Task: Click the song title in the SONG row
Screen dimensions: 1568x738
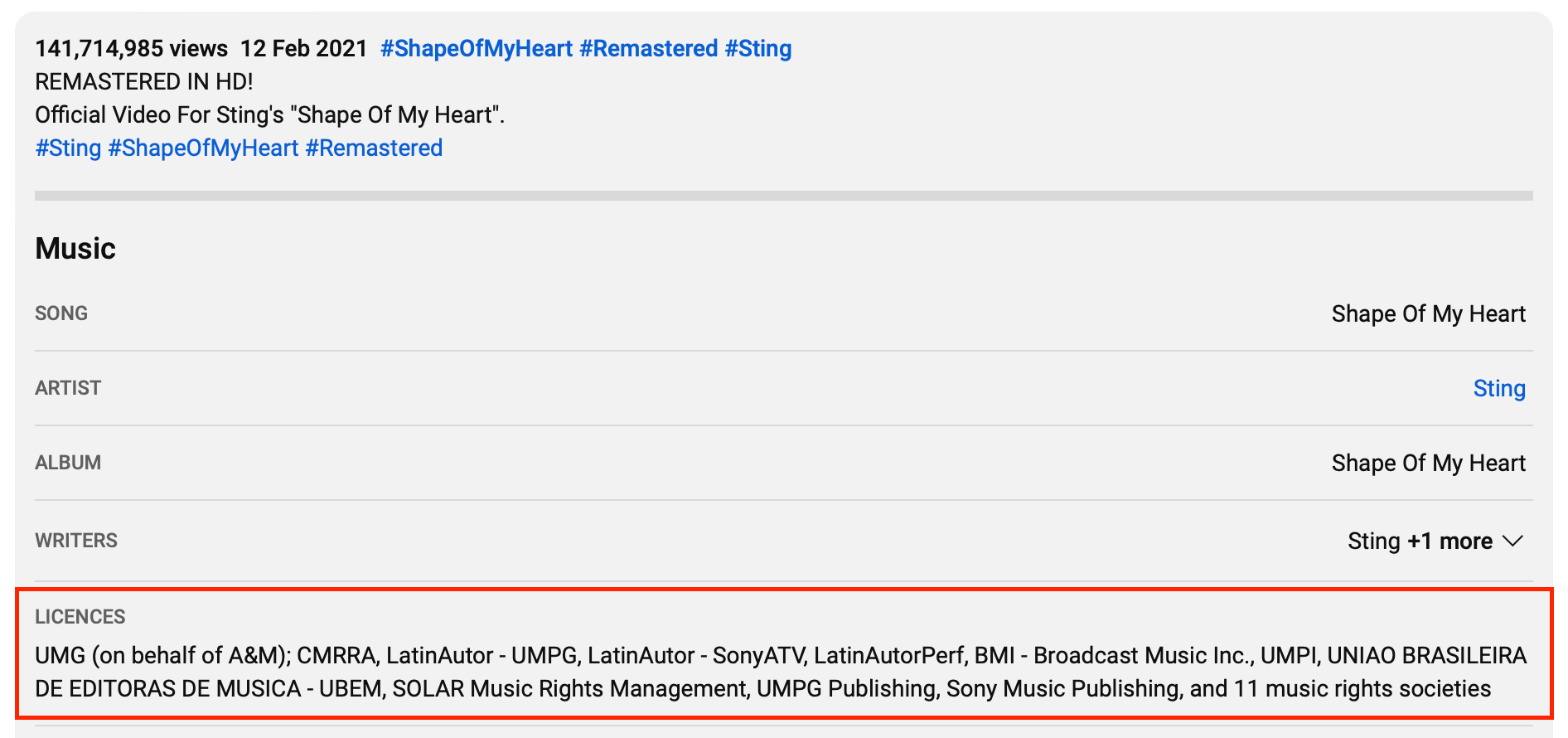Action: (x=1428, y=314)
